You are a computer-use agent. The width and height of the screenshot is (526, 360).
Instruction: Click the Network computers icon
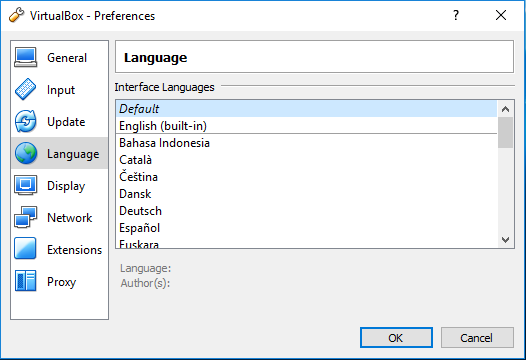click(25, 217)
